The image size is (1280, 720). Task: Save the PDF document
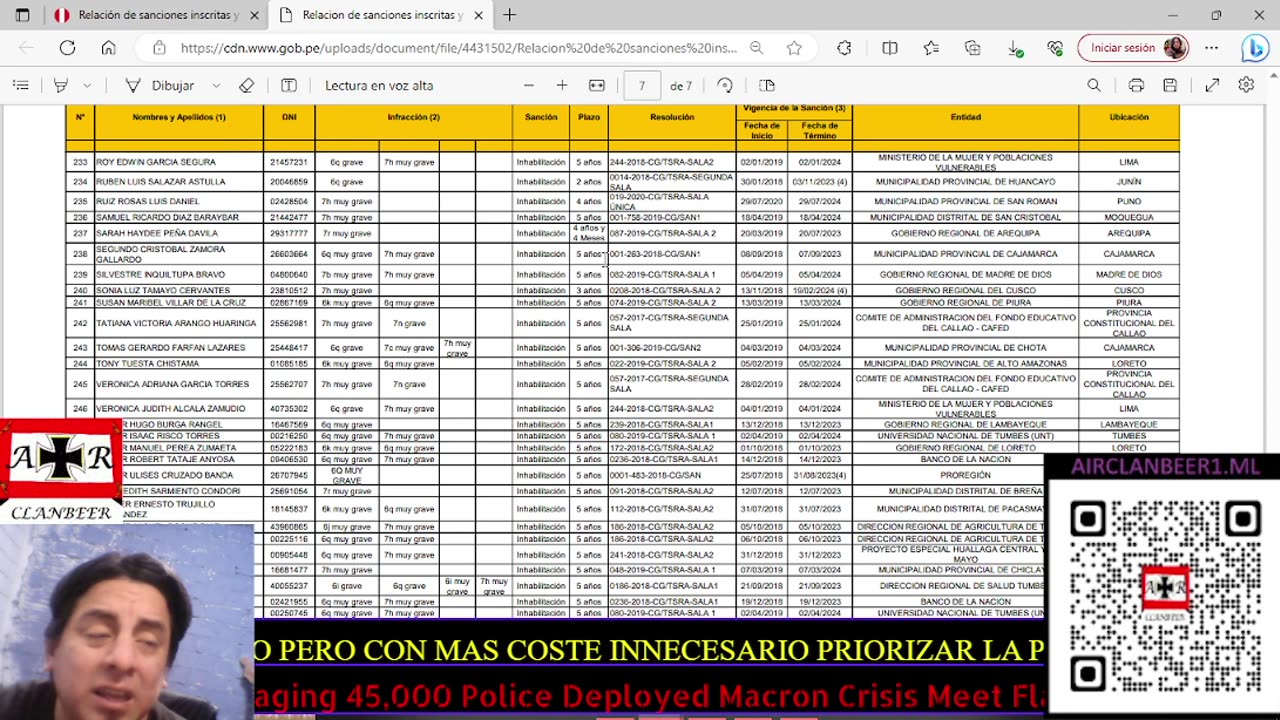click(x=1170, y=86)
